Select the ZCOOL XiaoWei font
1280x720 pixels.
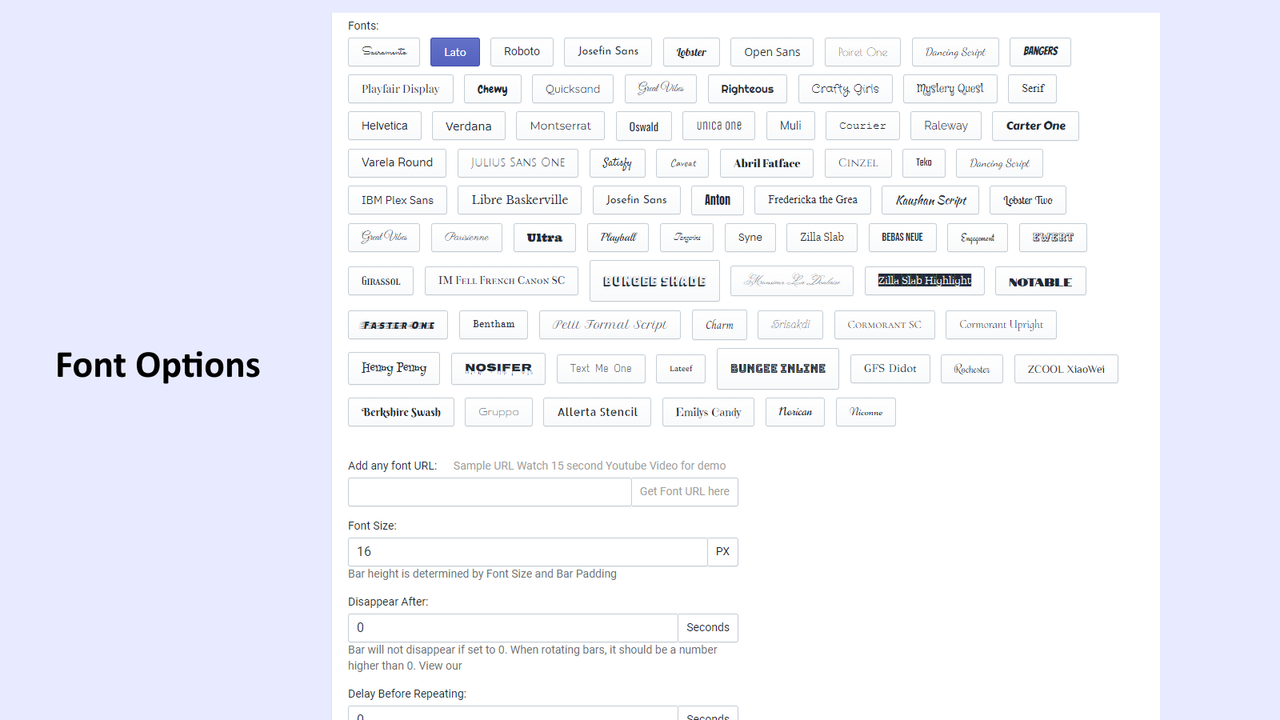(1066, 368)
